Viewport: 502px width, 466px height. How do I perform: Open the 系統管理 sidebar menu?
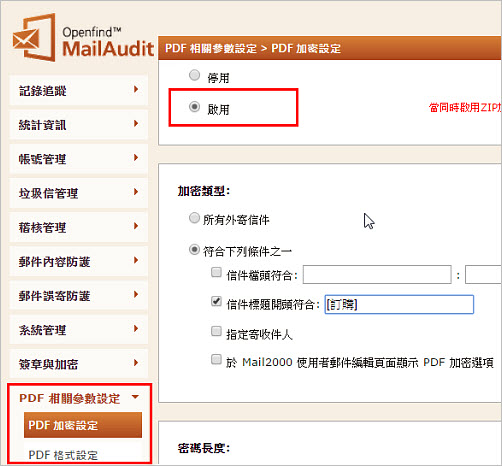(x=79, y=330)
